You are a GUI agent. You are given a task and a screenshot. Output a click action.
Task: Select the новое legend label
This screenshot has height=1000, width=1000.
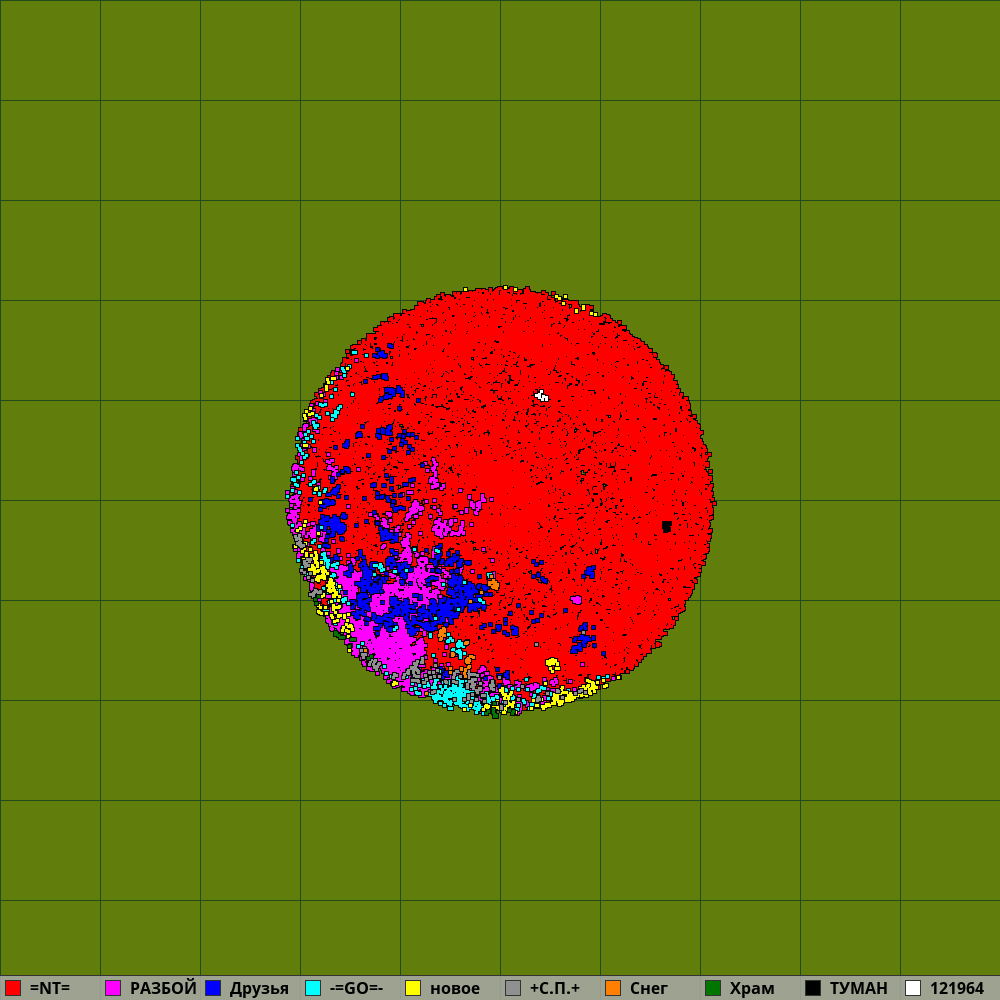tap(455, 989)
